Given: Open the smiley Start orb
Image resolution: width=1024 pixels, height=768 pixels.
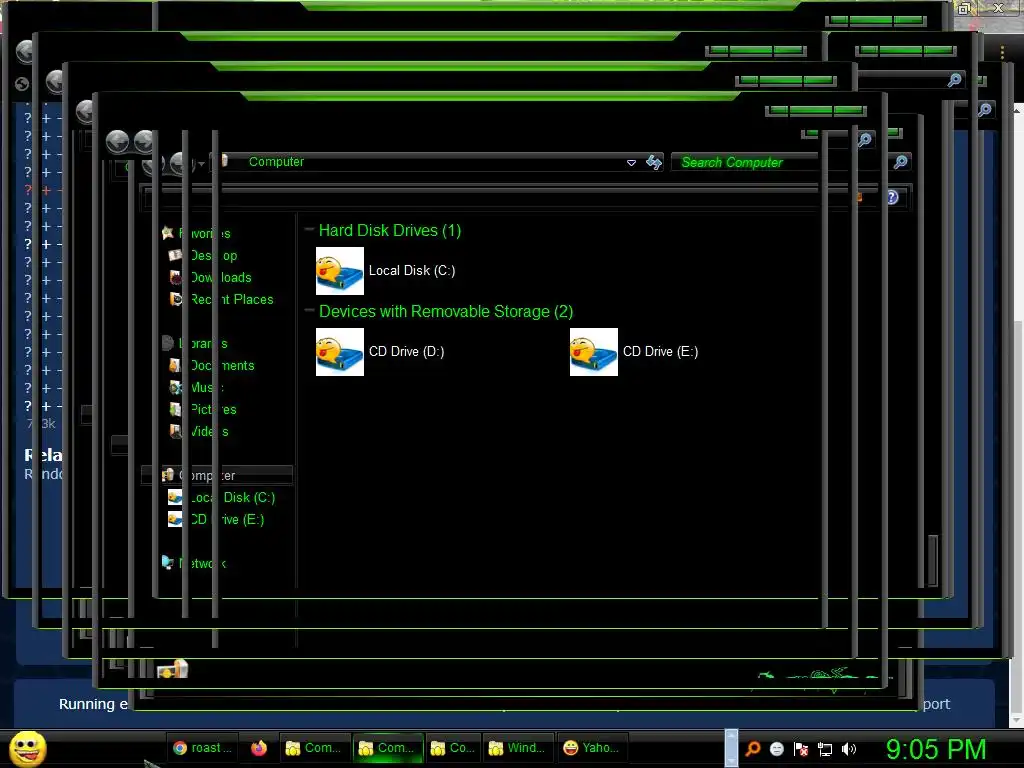Looking at the screenshot, I should click(x=28, y=748).
